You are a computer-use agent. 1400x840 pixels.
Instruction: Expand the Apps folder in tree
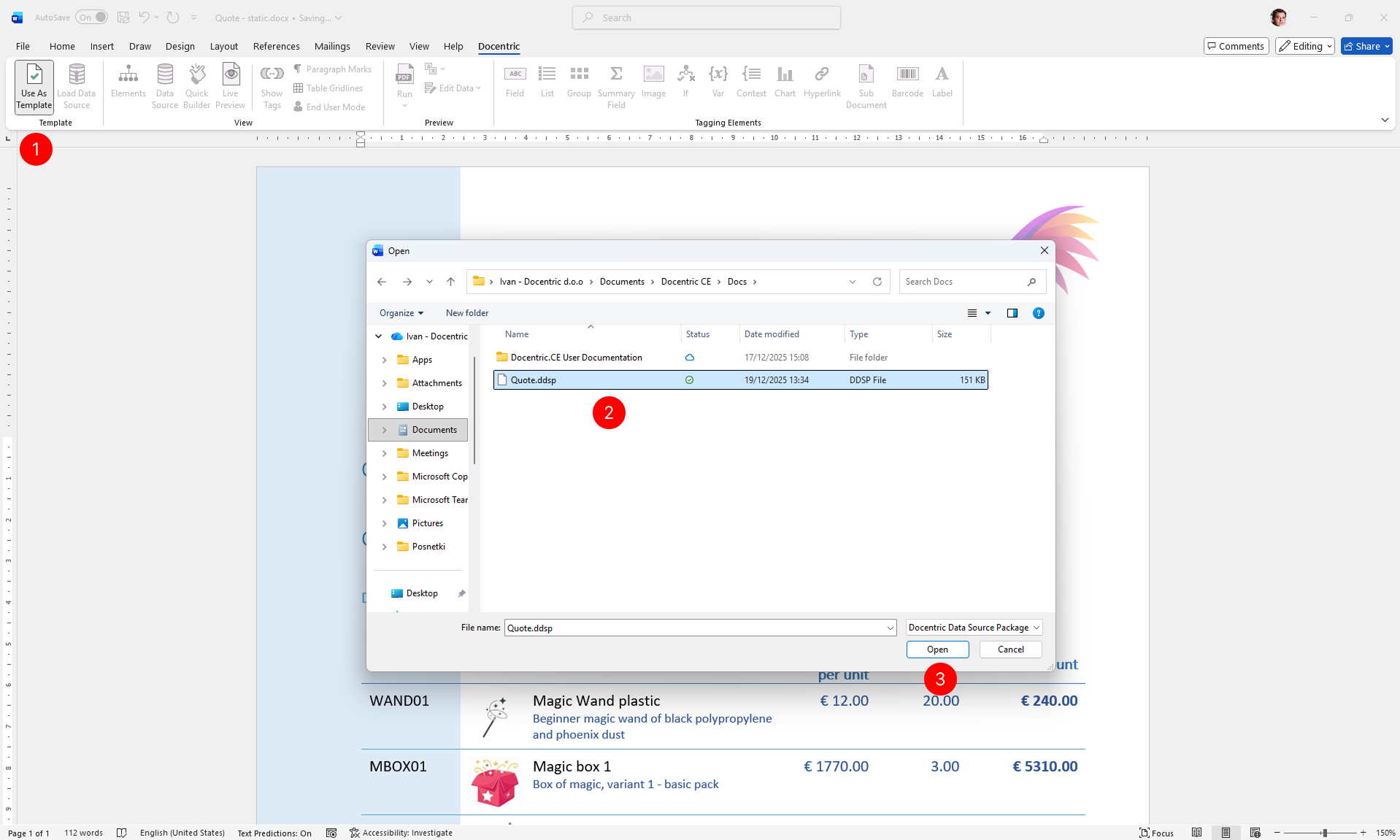384,360
